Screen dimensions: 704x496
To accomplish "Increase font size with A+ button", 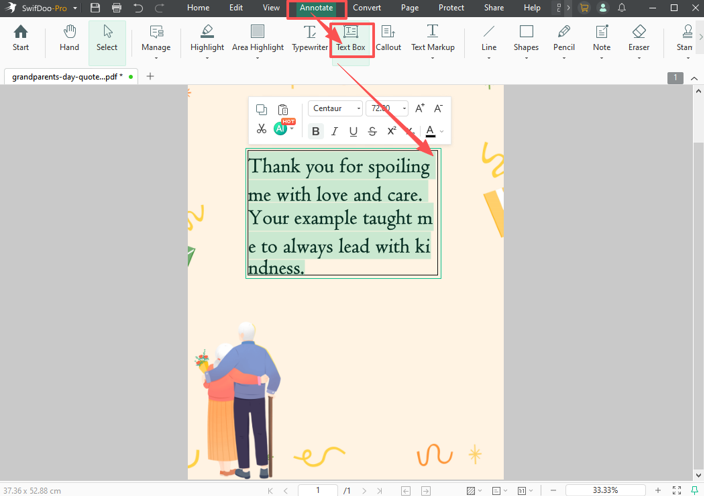I will click(420, 108).
